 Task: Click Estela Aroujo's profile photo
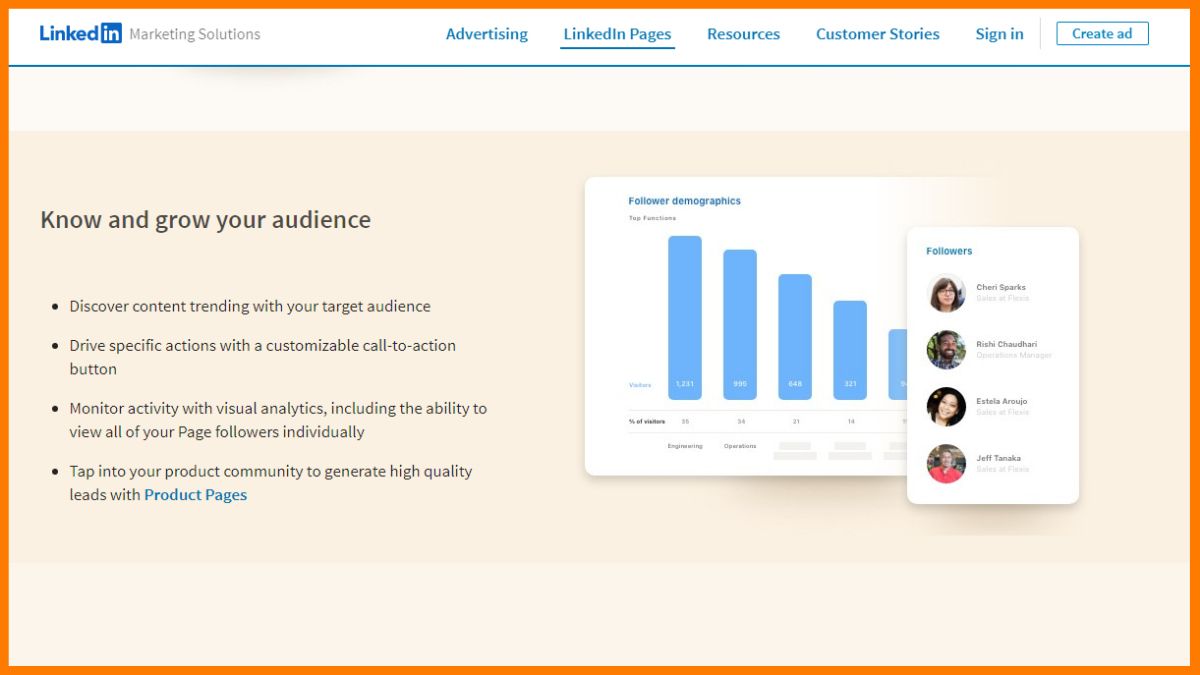point(946,407)
